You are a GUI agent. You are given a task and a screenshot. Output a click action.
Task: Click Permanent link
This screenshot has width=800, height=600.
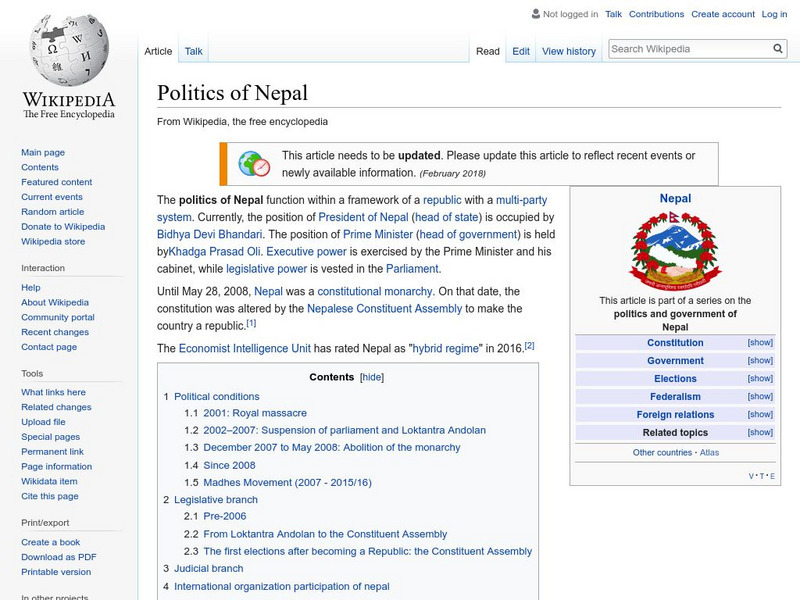53,451
